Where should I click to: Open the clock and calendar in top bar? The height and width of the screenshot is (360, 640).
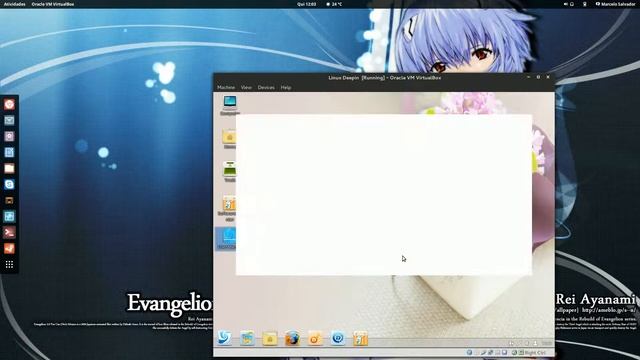click(x=307, y=4)
